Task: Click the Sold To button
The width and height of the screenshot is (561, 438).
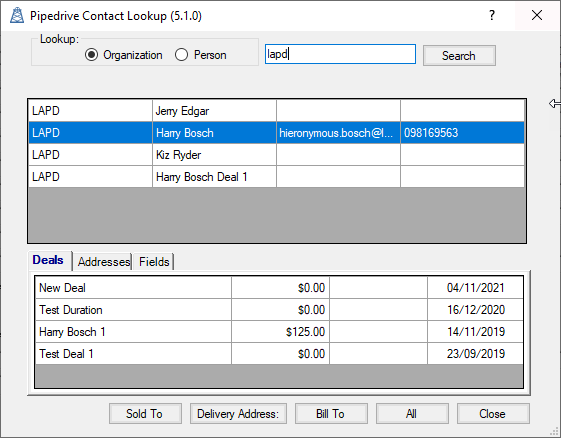Action: tap(145, 414)
